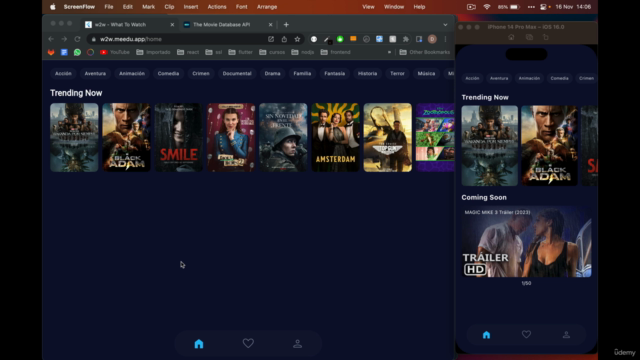This screenshot has width=640, height=360.
Task: Tap the profile icon in iPhone simulator
Action: click(x=566, y=335)
